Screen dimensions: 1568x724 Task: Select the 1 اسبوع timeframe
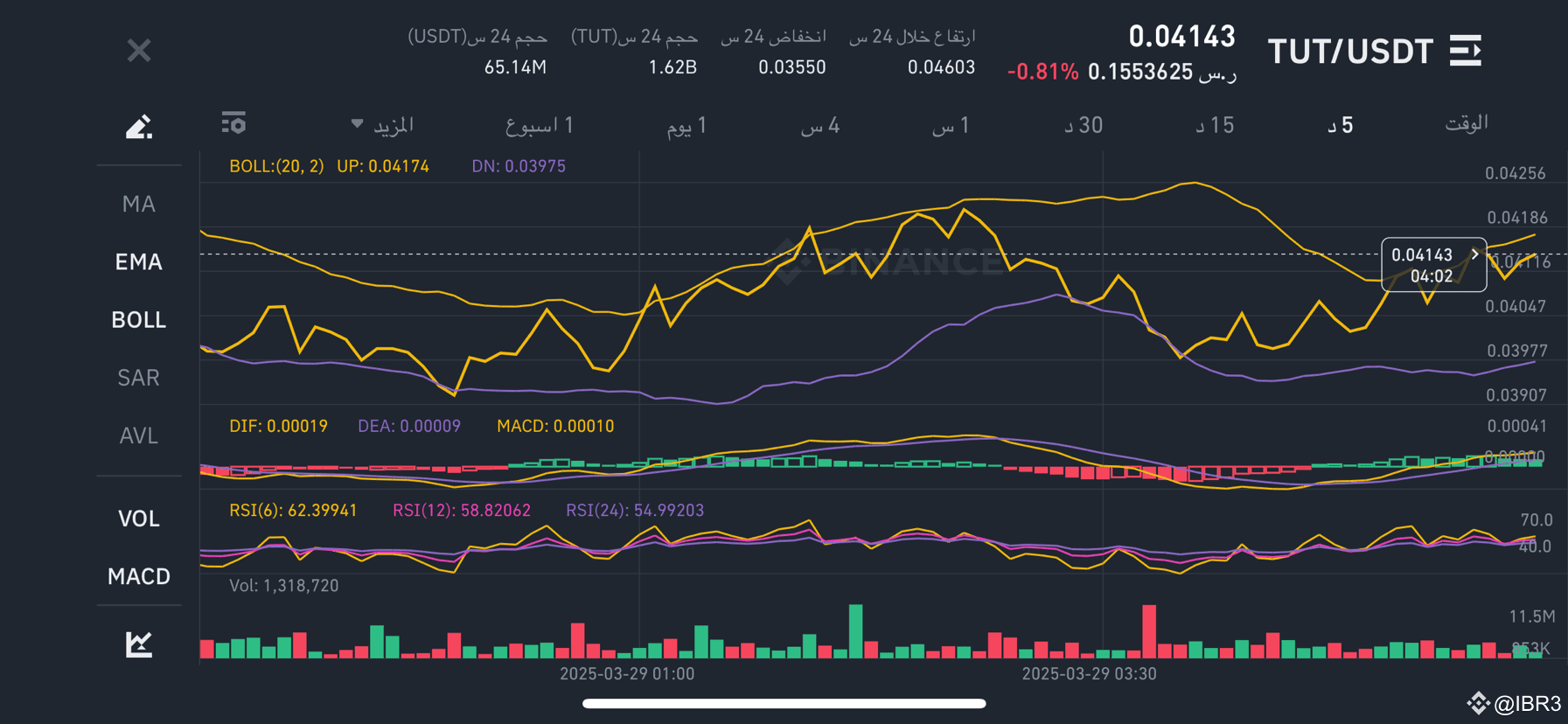540,125
